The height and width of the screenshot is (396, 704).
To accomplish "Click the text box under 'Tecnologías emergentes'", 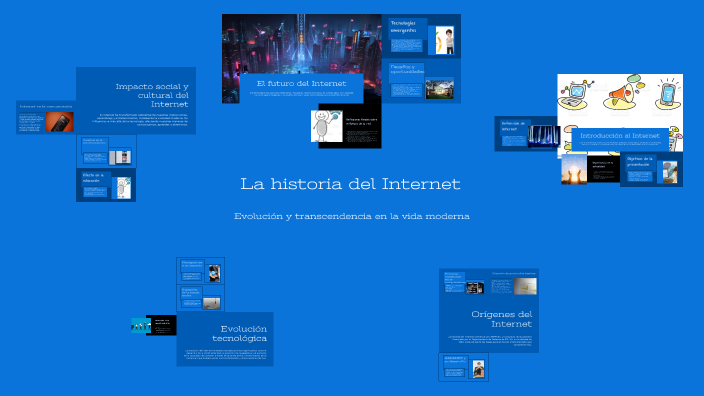I will click(x=406, y=45).
